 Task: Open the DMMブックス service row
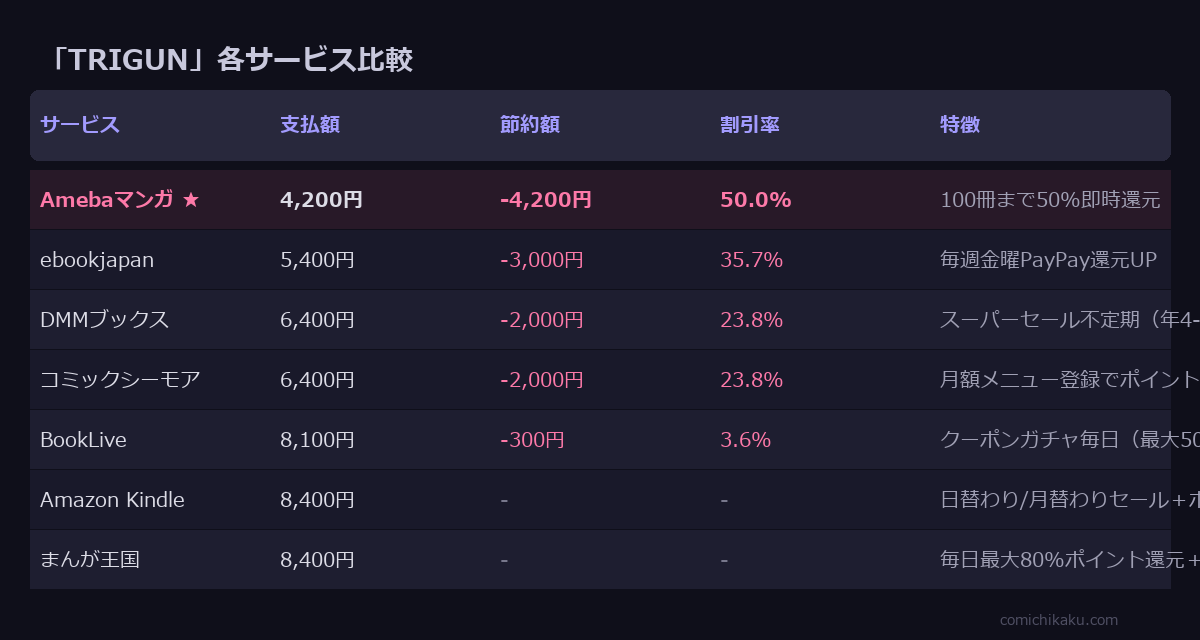pos(104,320)
